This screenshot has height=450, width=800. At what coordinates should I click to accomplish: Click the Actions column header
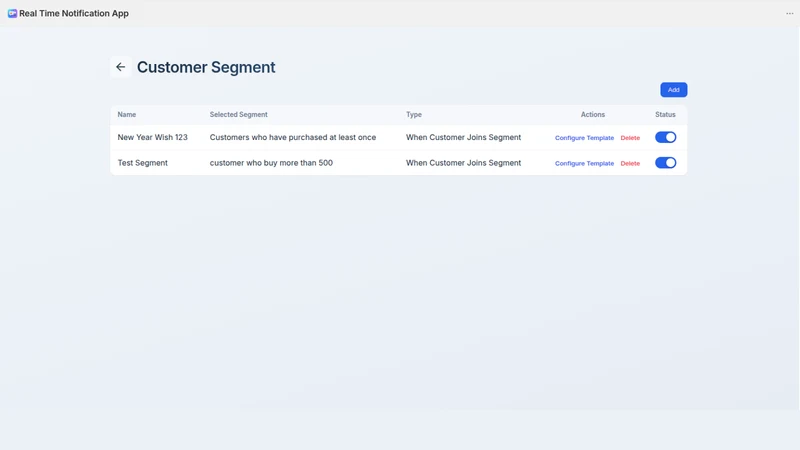(592, 115)
